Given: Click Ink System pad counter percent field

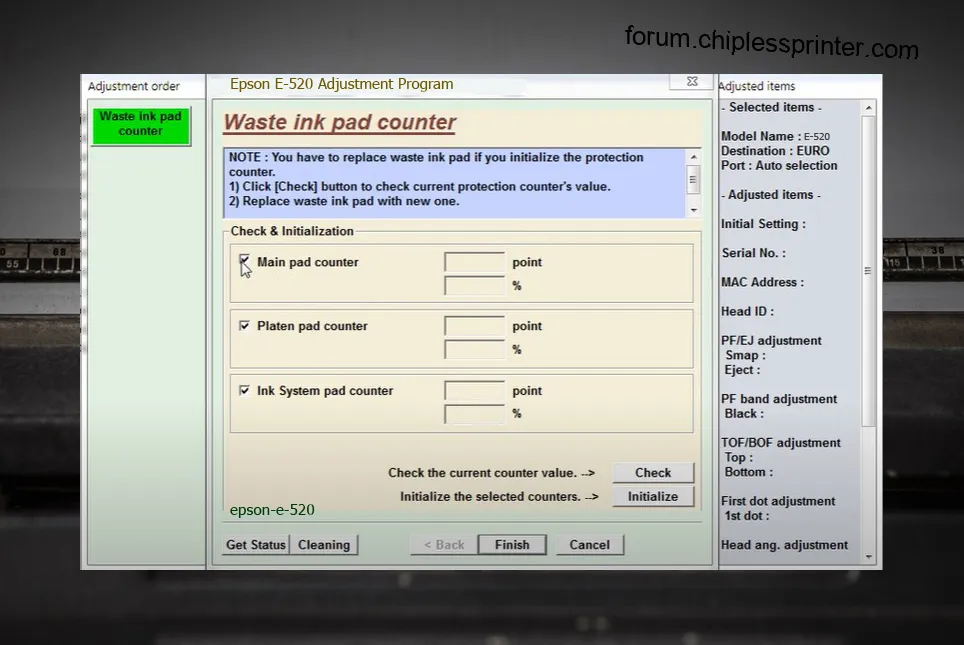Looking at the screenshot, I should click(x=474, y=414).
